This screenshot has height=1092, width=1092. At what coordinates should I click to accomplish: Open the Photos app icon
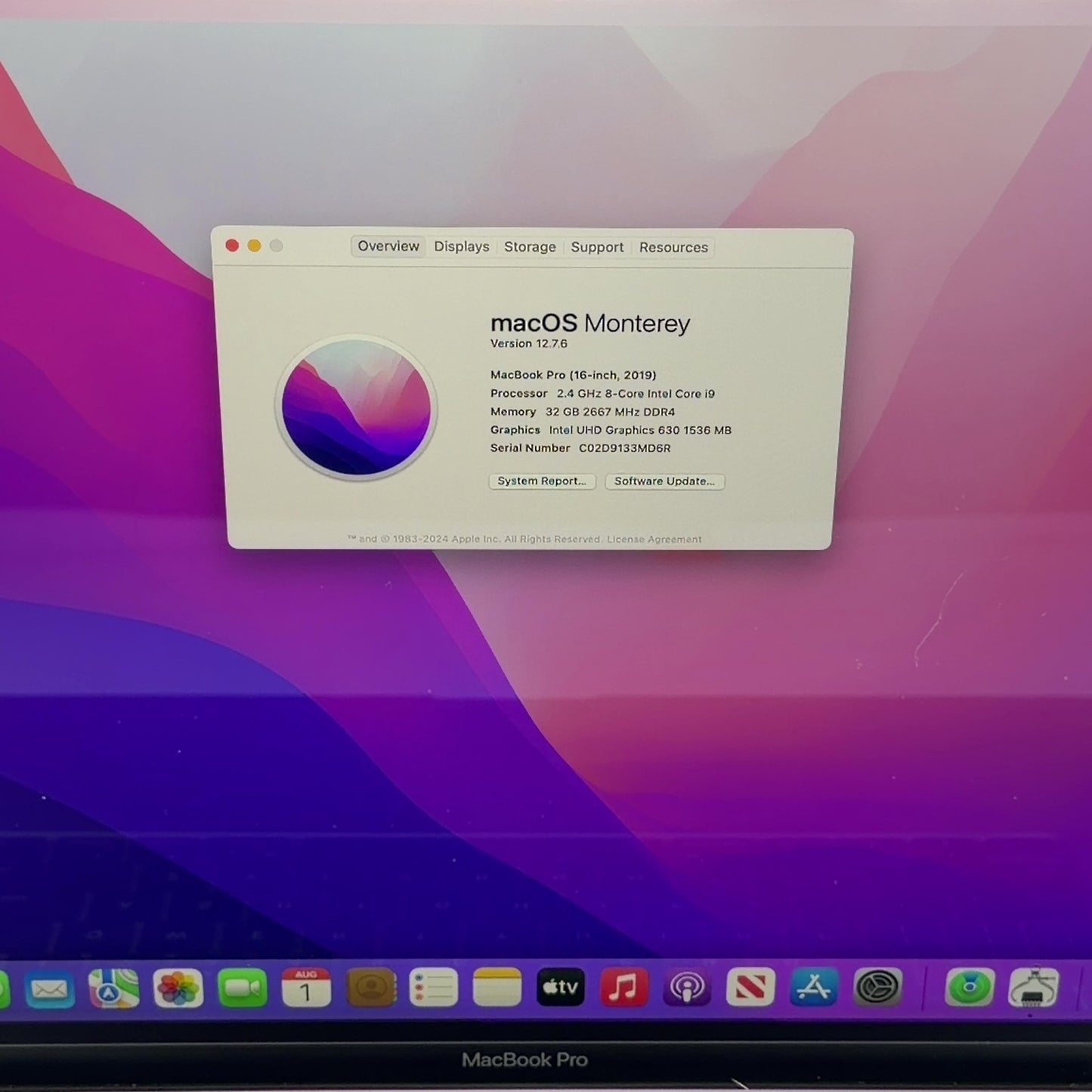coord(178,988)
